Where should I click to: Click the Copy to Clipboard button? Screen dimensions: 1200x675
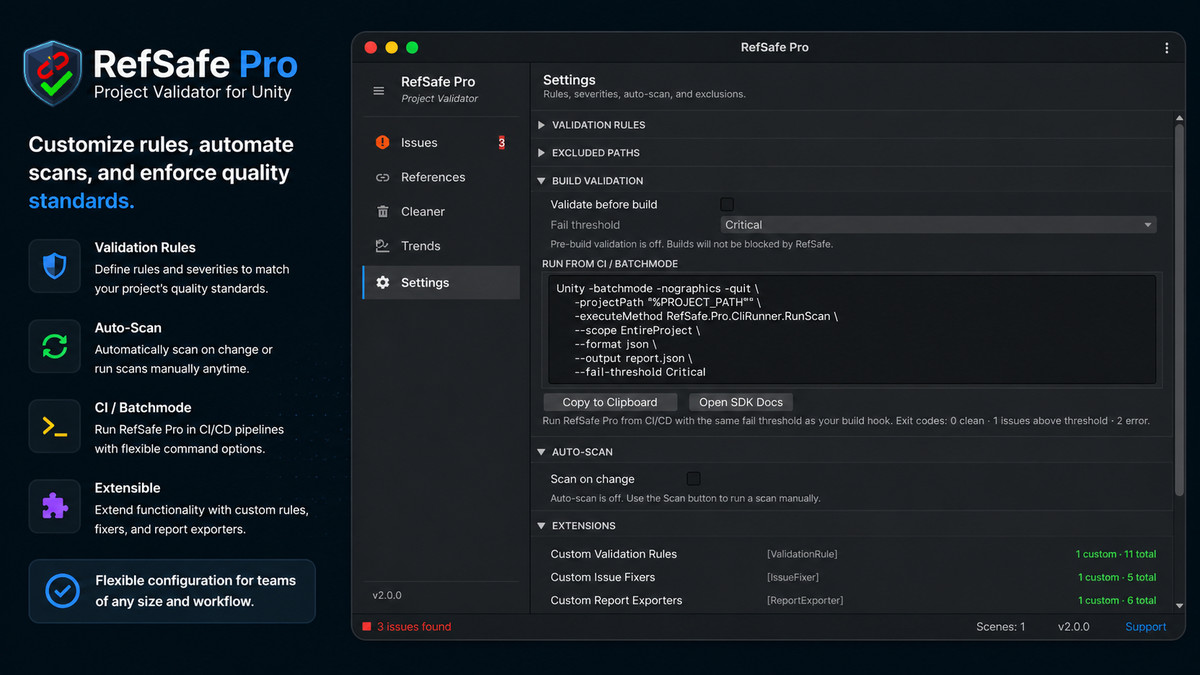(x=610, y=402)
